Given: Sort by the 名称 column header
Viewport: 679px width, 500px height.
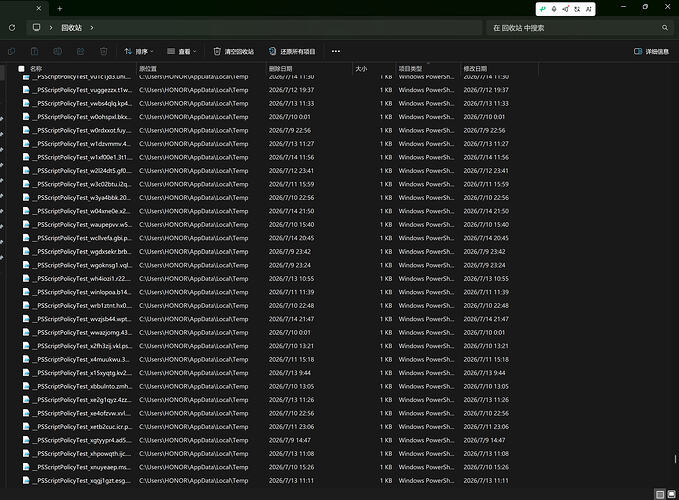Looking at the screenshot, I should 36,68.
